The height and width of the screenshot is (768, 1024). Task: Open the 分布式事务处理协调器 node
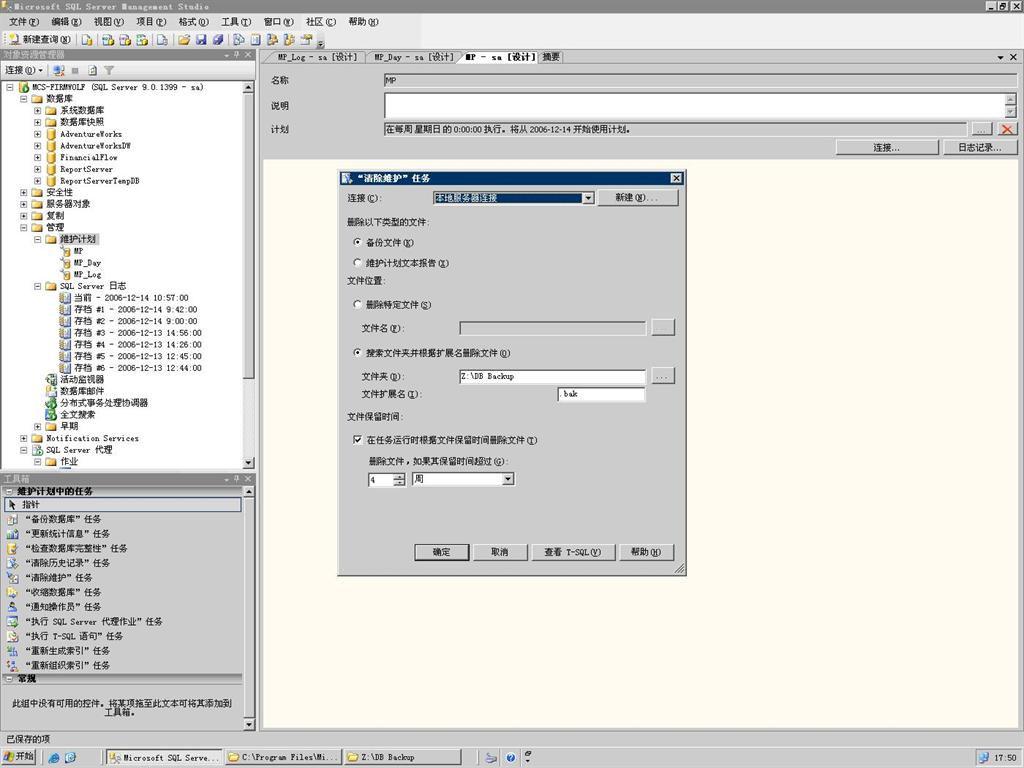tap(104, 403)
